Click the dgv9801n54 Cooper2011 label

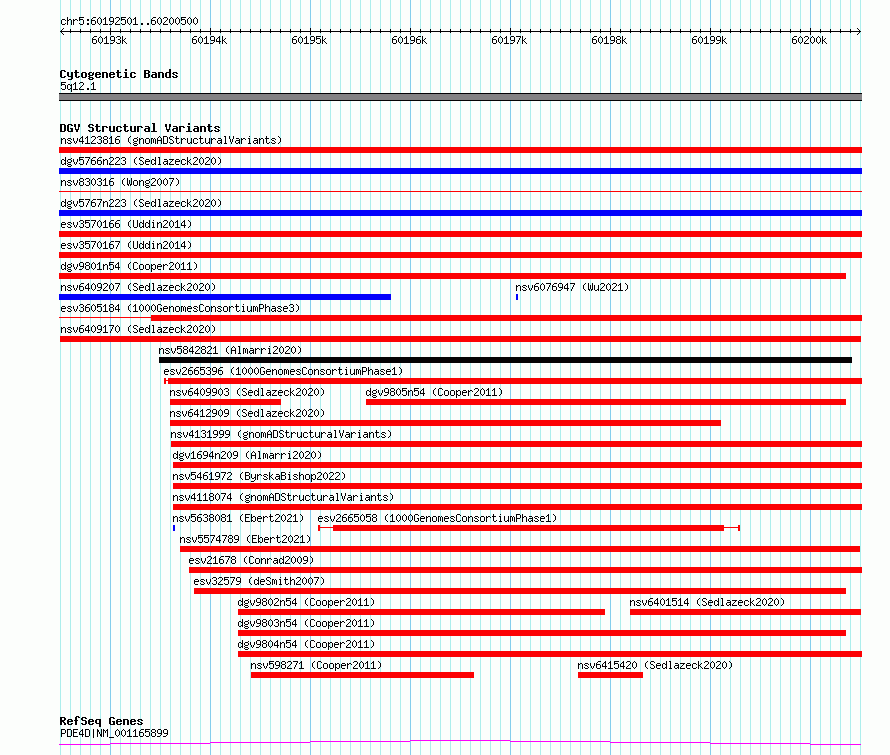pyautogui.click(x=129, y=266)
